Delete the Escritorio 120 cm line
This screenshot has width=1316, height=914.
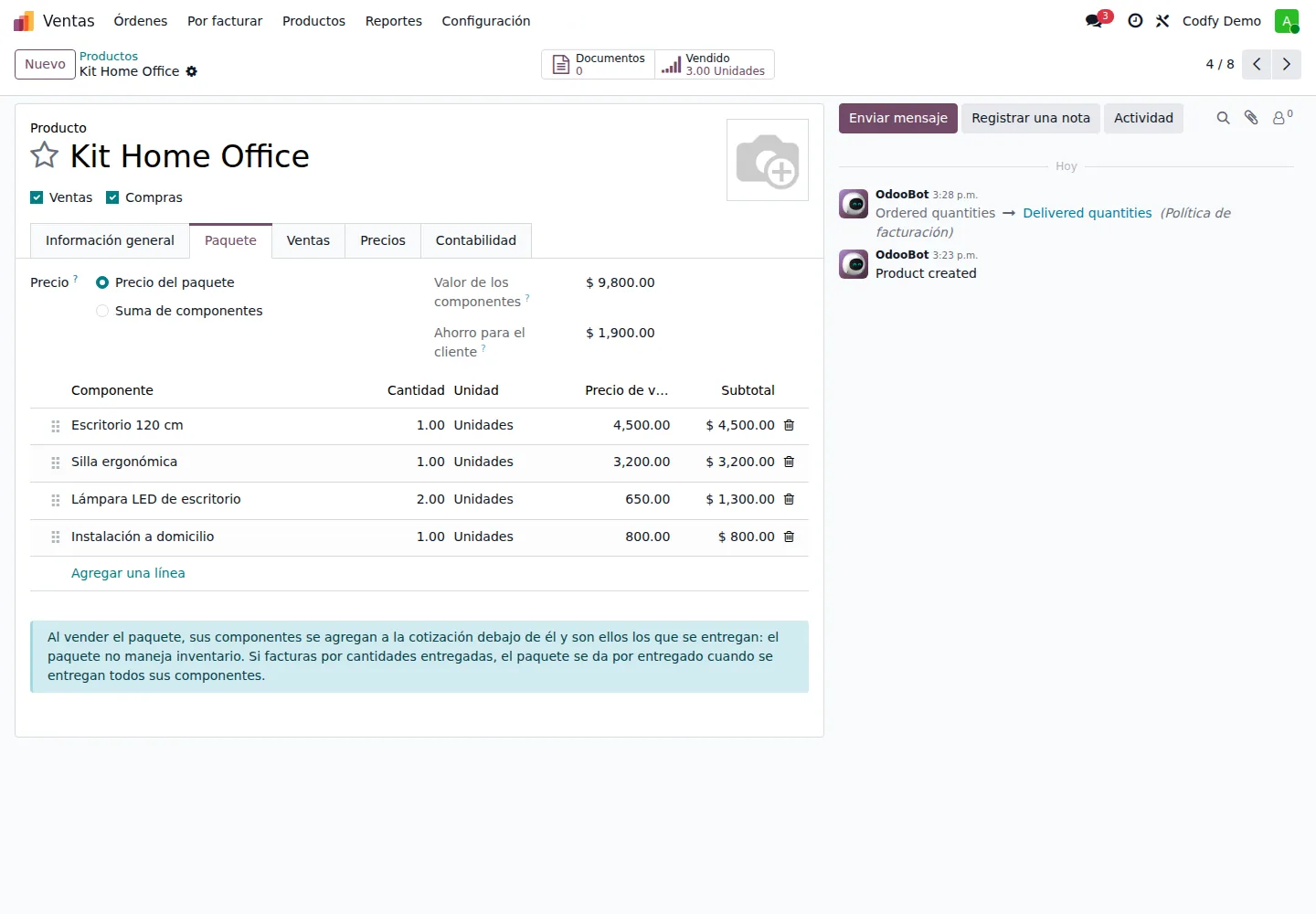tap(789, 425)
